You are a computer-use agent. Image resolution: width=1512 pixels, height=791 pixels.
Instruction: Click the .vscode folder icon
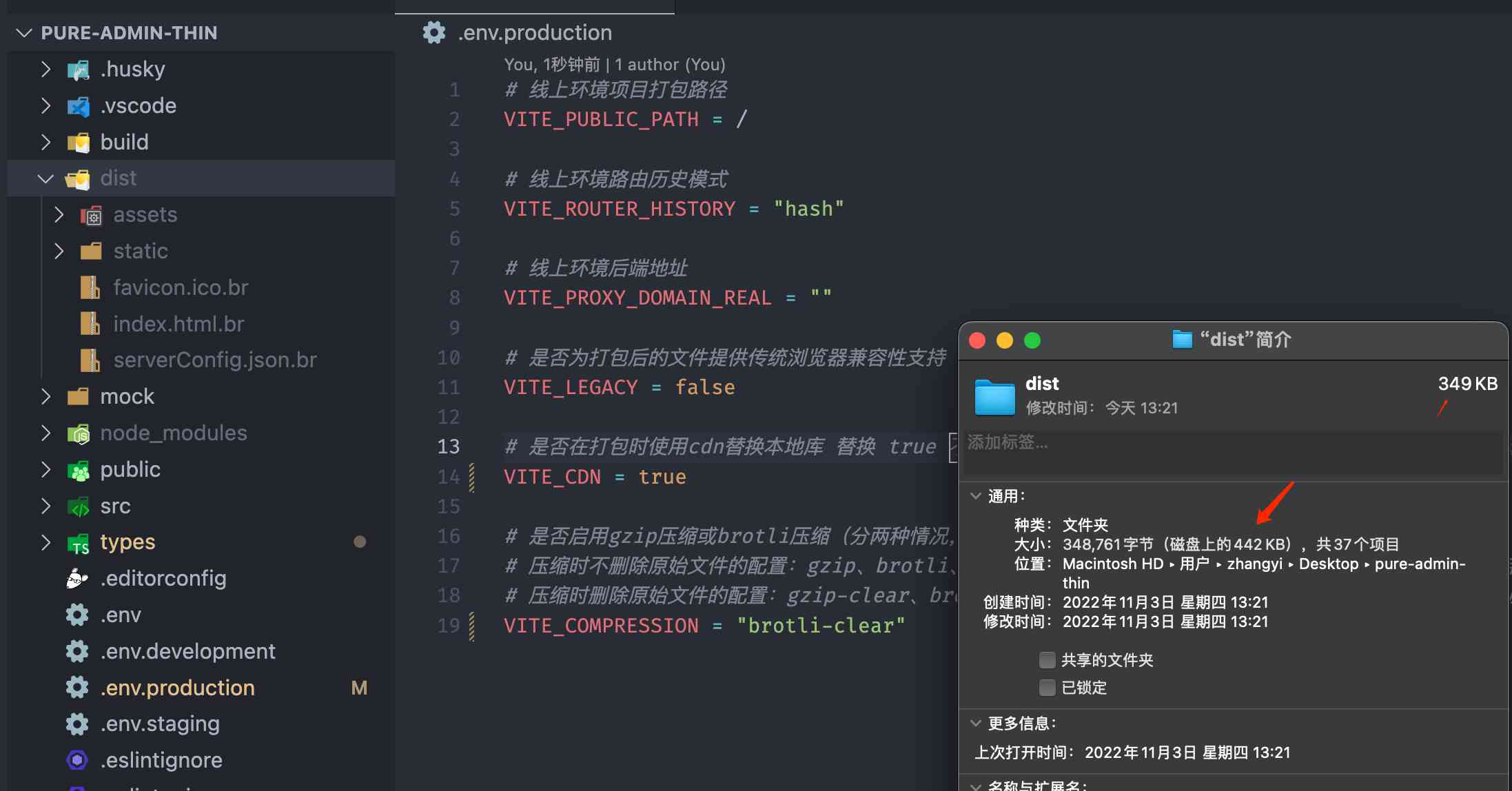[x=78, y=106]
